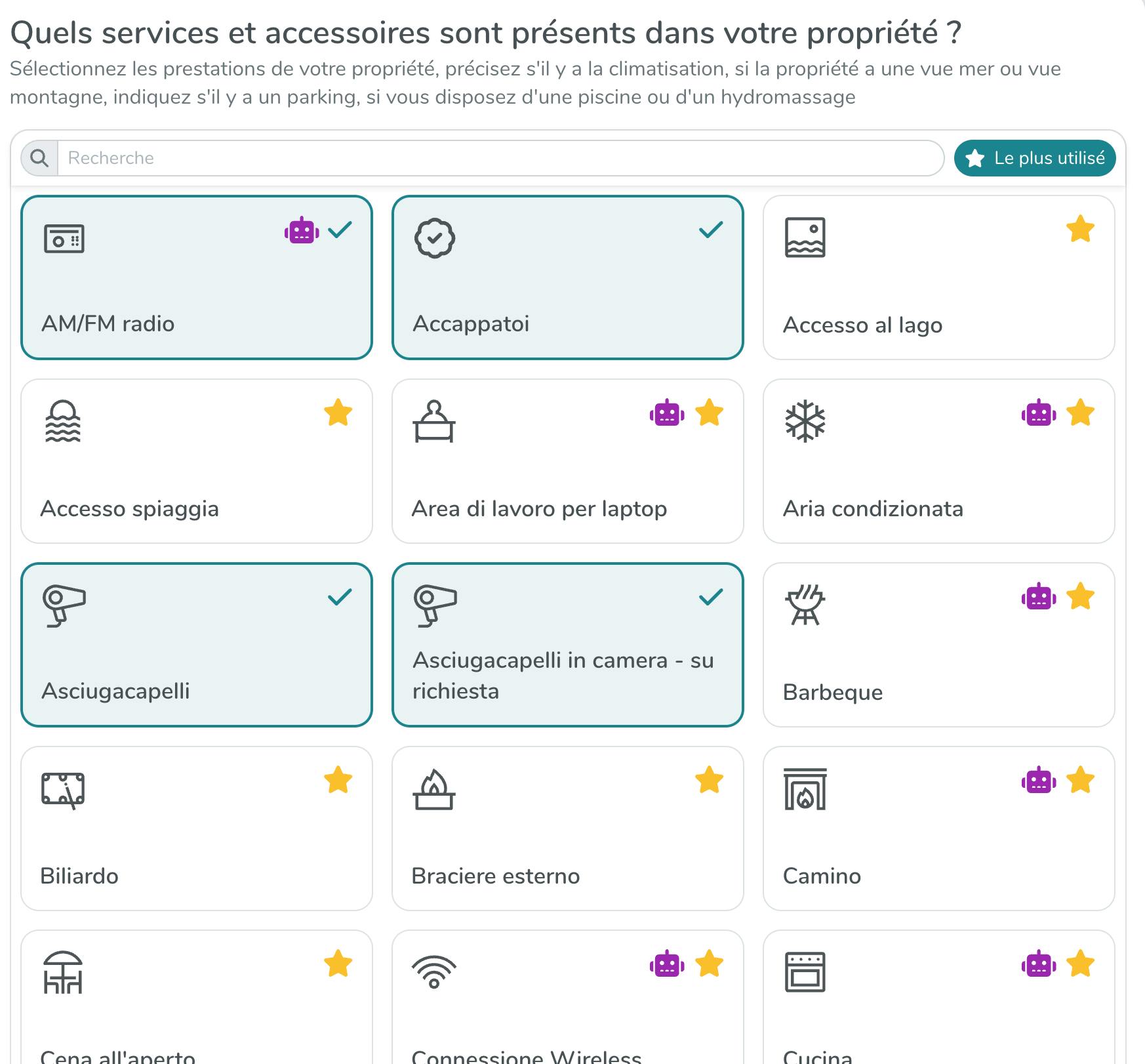Click the oven icon on Cucina card
This screenshot has height=1064, width=1145.
805,972
